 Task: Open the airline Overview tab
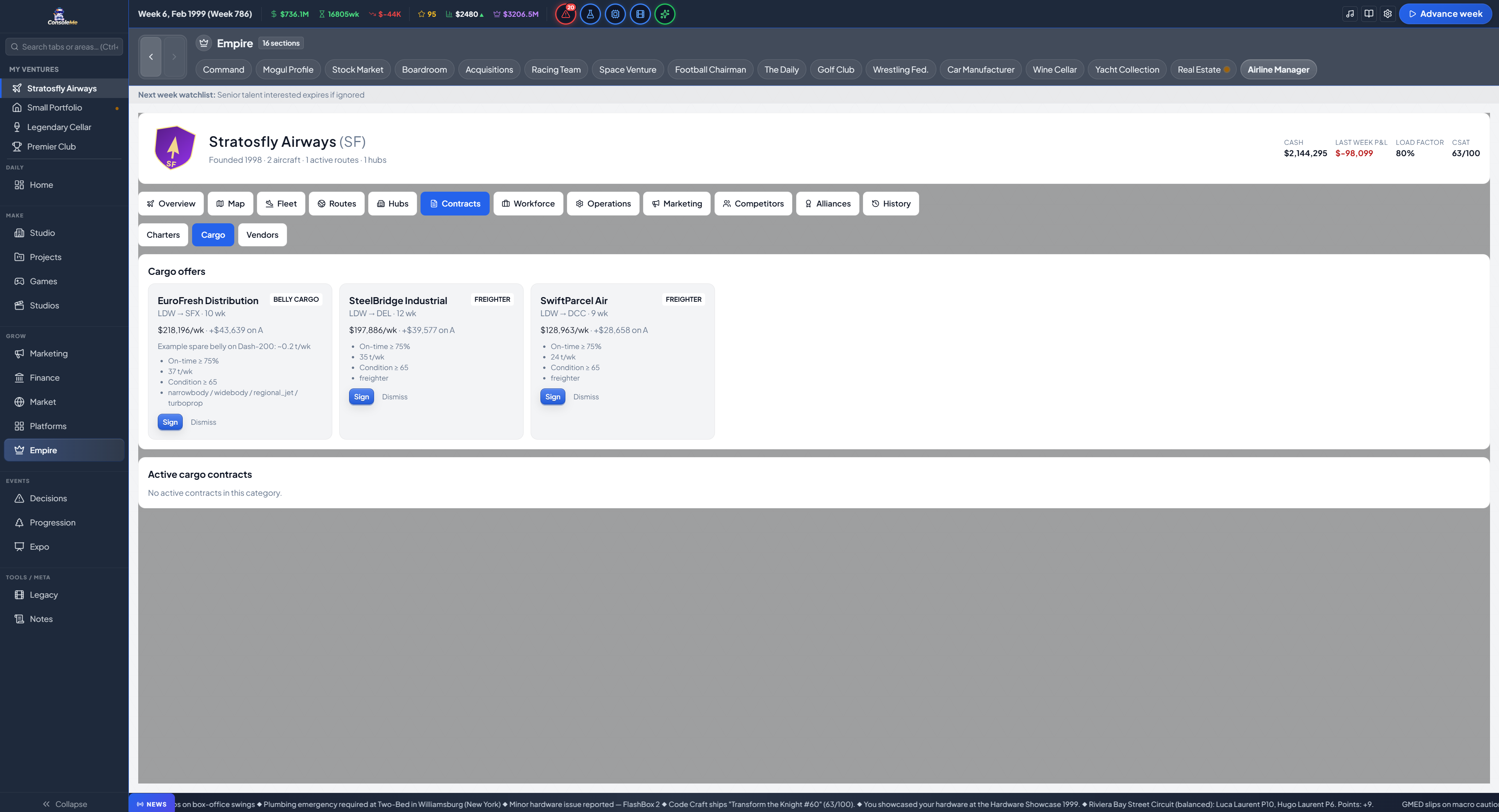click(171, 203)
